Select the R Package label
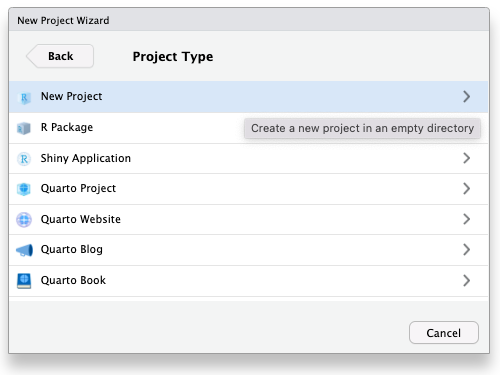 (x=67, y=127)
